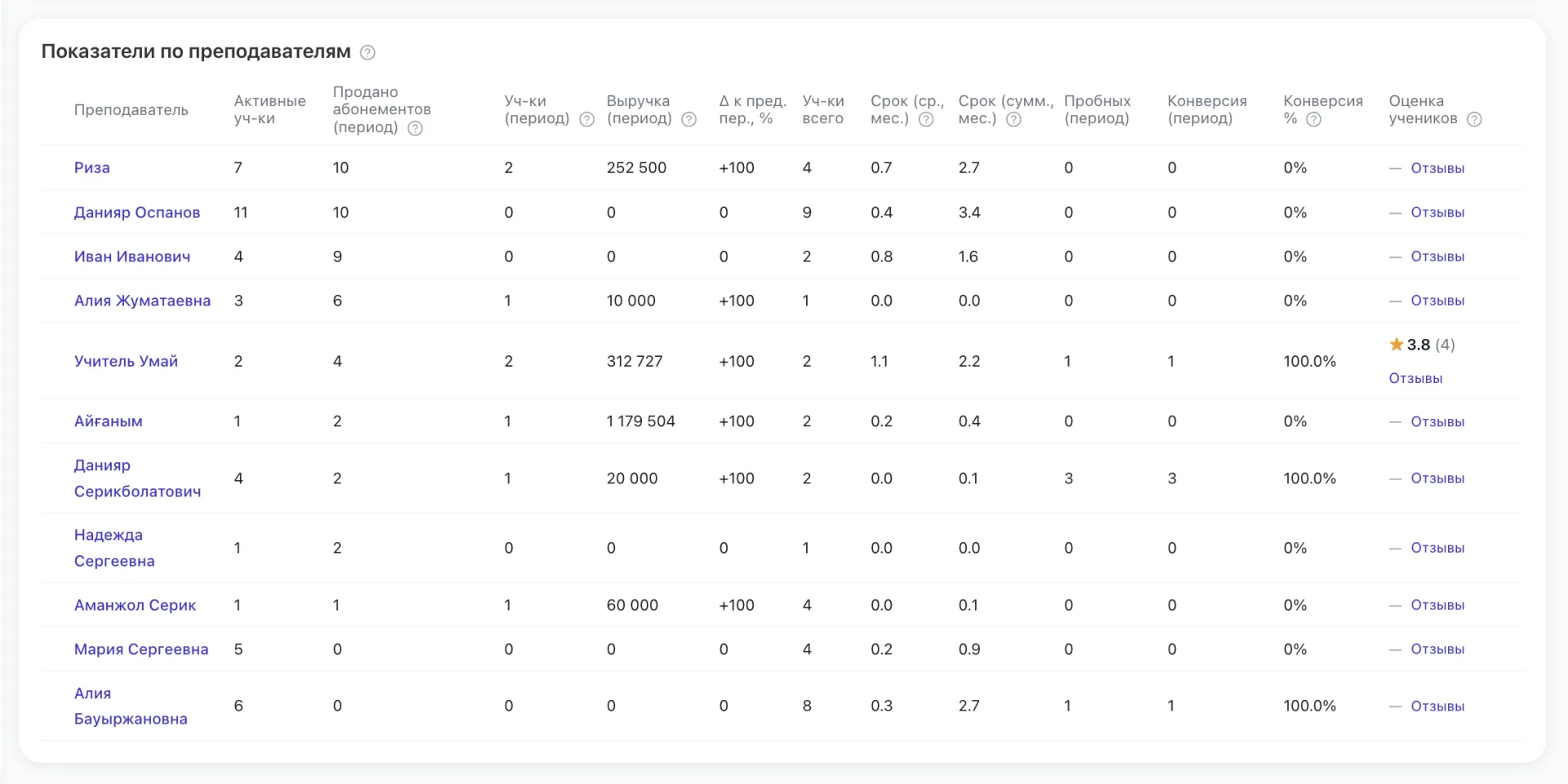Click help icon beside Продано абонементов (период)
Screen dimensions: 1568x784
click(415, 128)
